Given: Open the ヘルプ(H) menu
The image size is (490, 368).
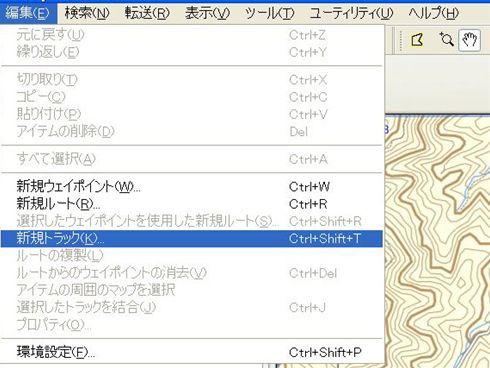Looking at the screenshot, I should click(433, 13).
